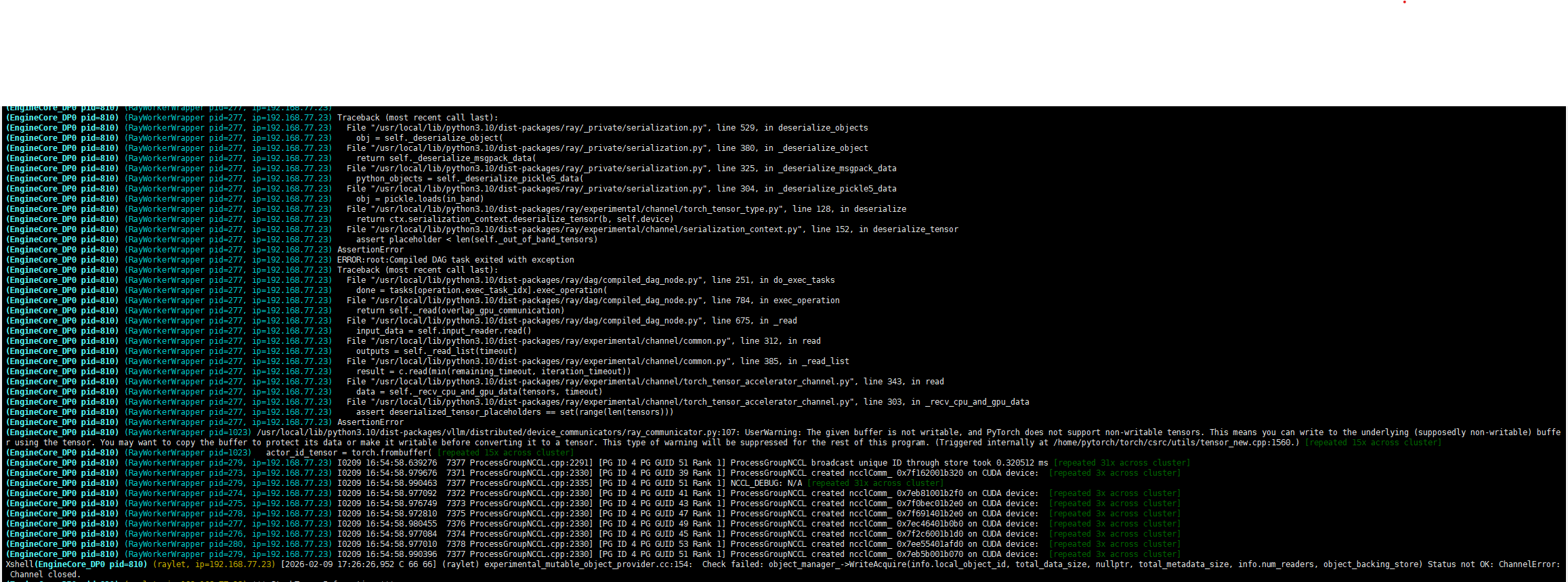Click 'assert placeholder < len(self._out_of_band_tensors)' line
This screenshot has height=582, width=1568.
tap(477, 240)
